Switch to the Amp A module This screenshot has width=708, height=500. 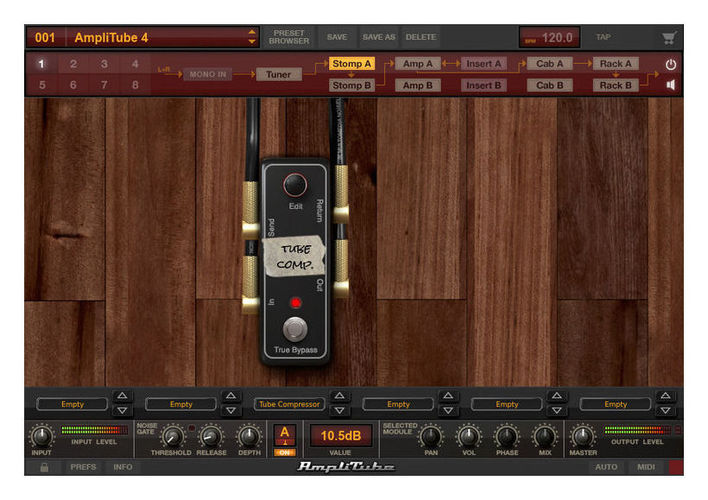(x=418, y=64)
